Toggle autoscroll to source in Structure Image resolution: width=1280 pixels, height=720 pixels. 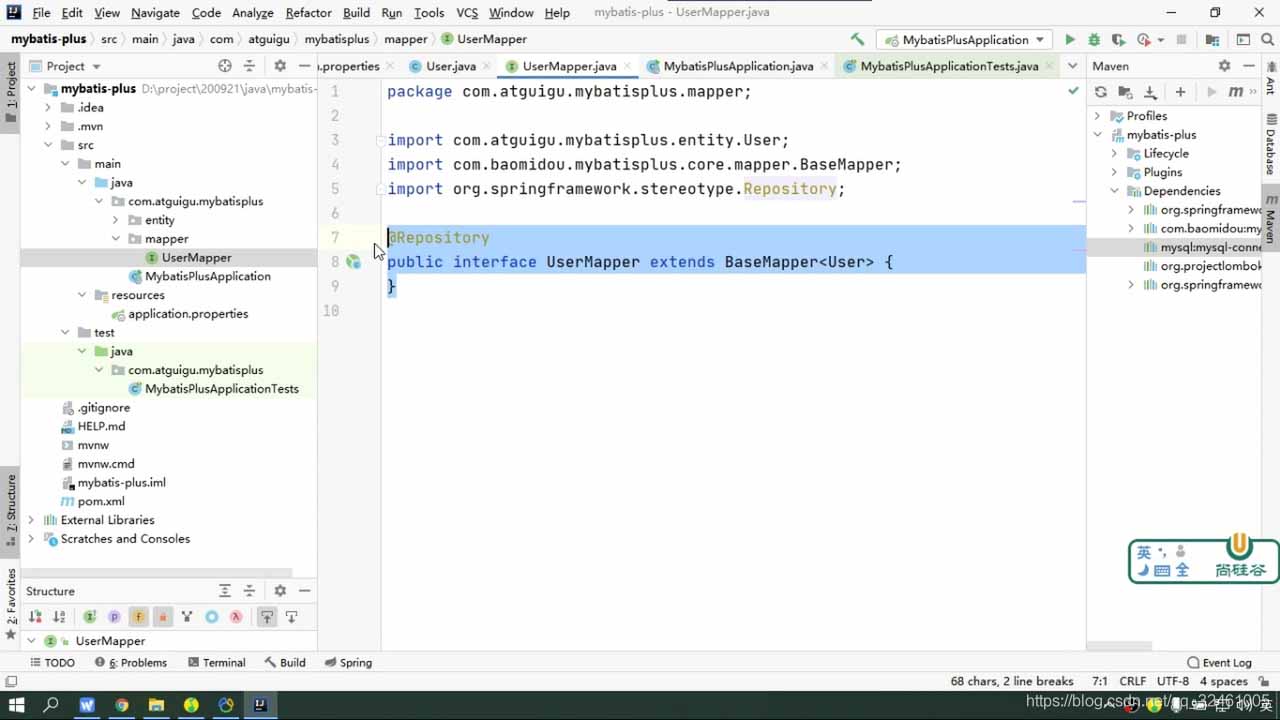pyautogui.click(x=267, y=617)
